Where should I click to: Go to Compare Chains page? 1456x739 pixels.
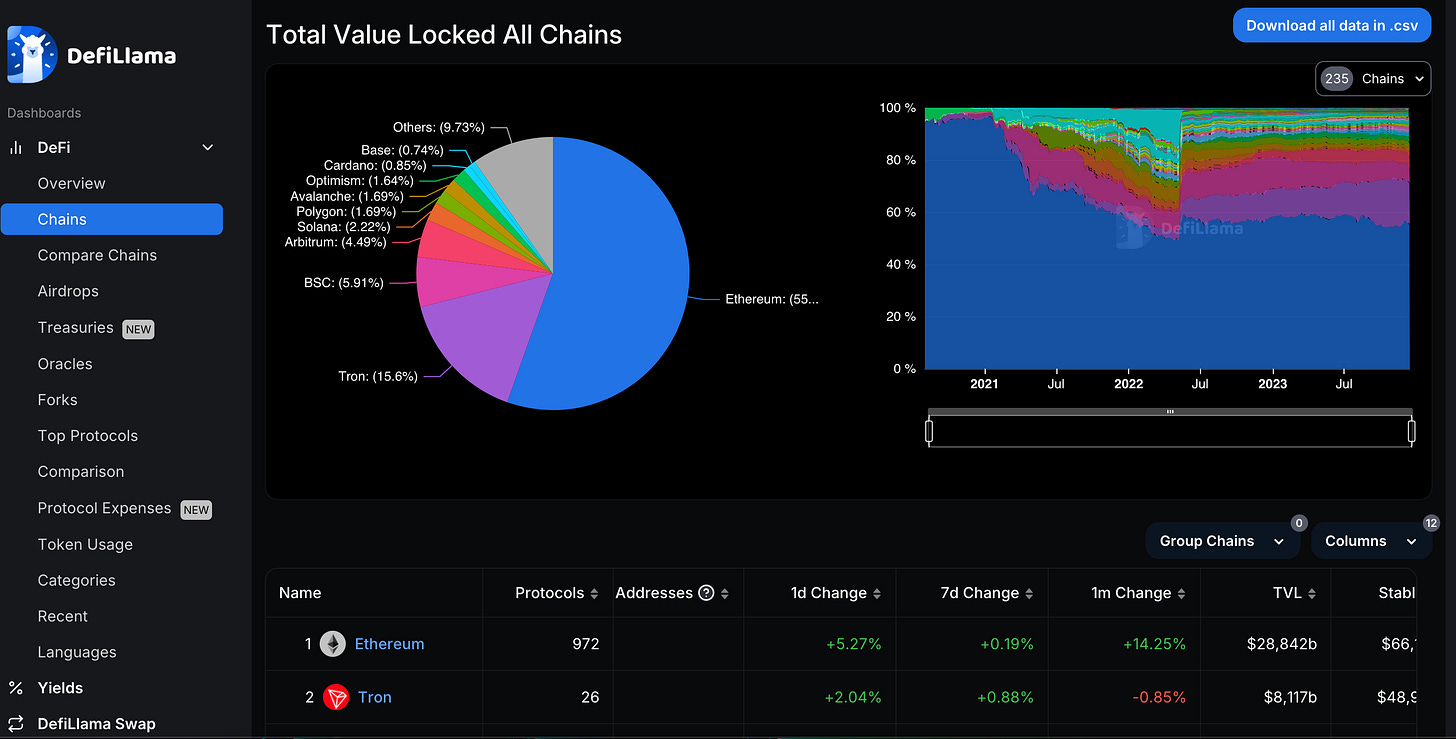pyautogui.click(x=97, y=256)
